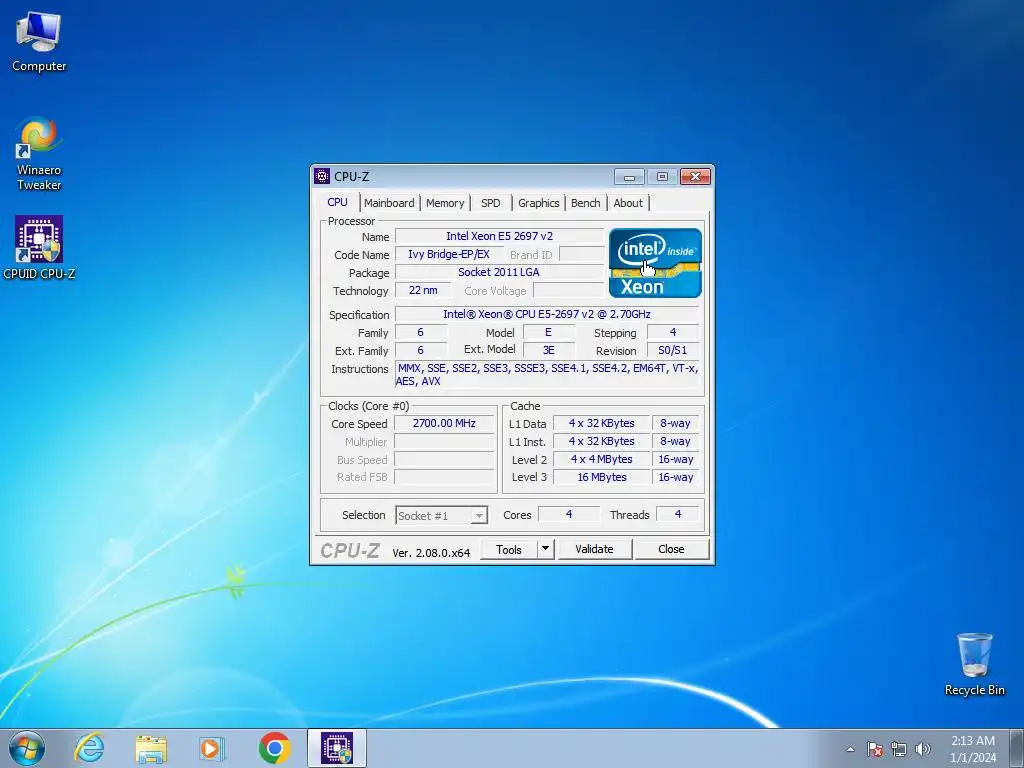
Task: Show hidden tray icons arrow
Action: (850, 749)
